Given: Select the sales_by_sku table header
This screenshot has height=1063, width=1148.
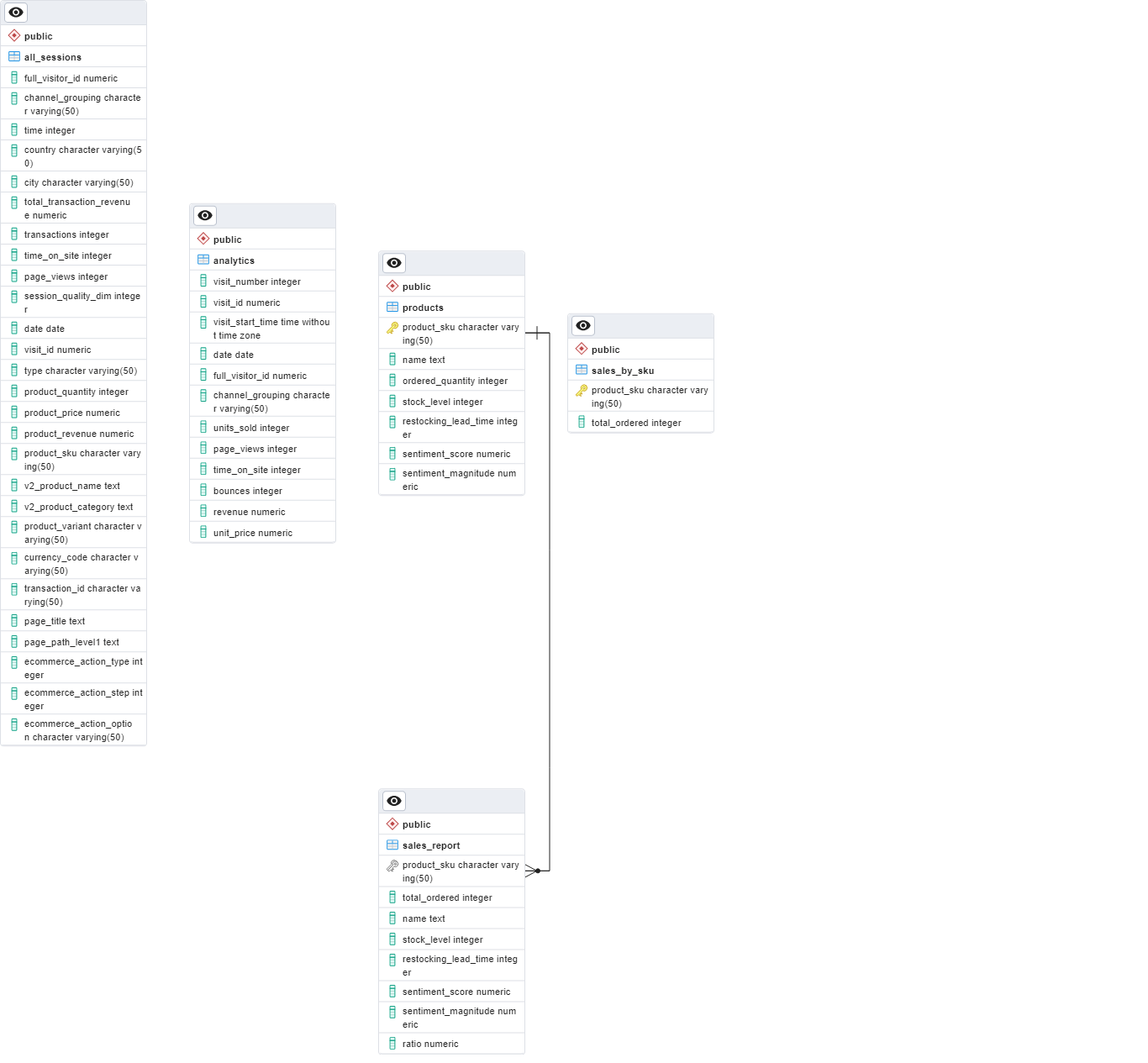Looking at the screenshot, I should [624, 370].
